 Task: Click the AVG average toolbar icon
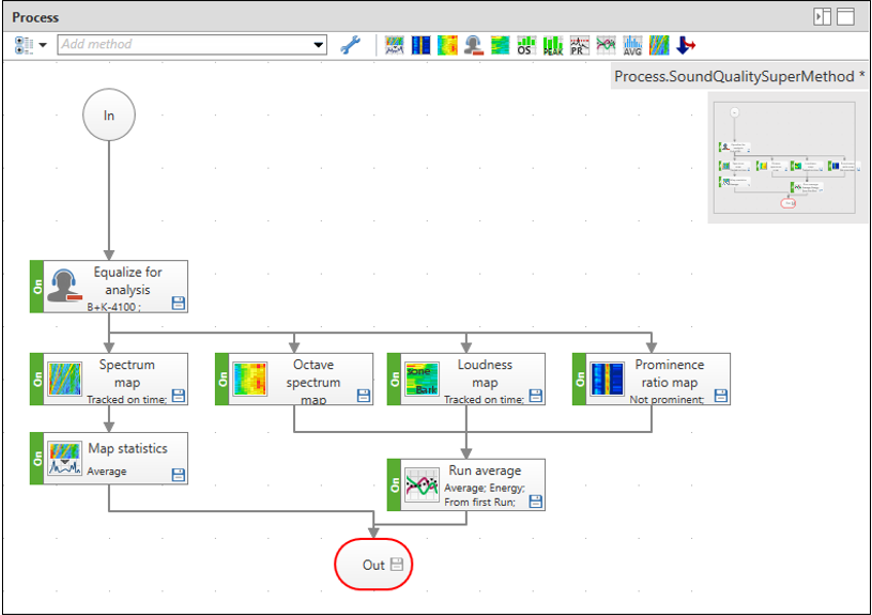[x=632, y=45]
